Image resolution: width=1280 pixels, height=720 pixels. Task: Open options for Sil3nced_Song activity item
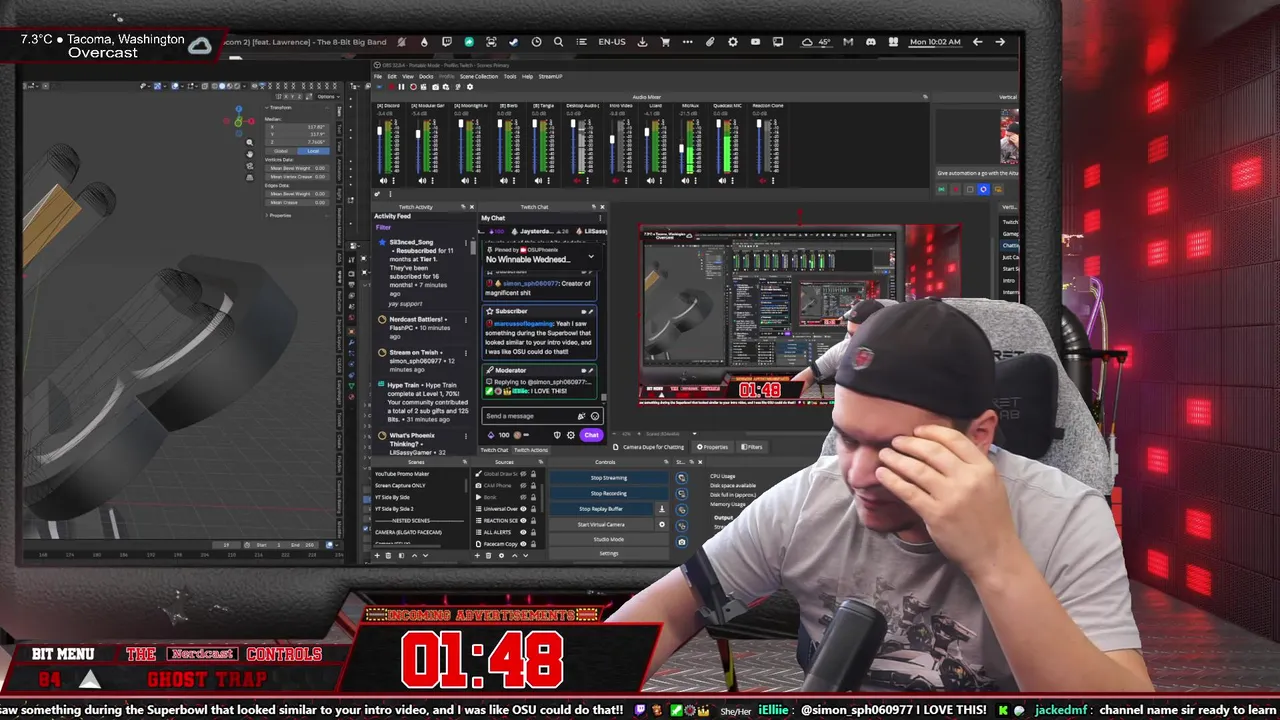pos(466,243)
